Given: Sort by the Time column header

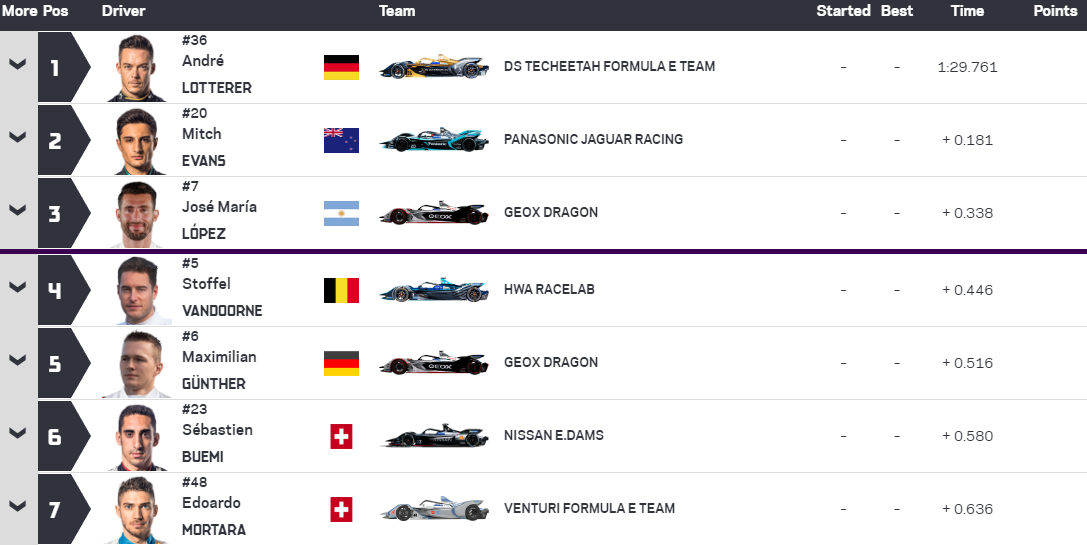Looking at the screenshot, I should (x=967, y=11).
